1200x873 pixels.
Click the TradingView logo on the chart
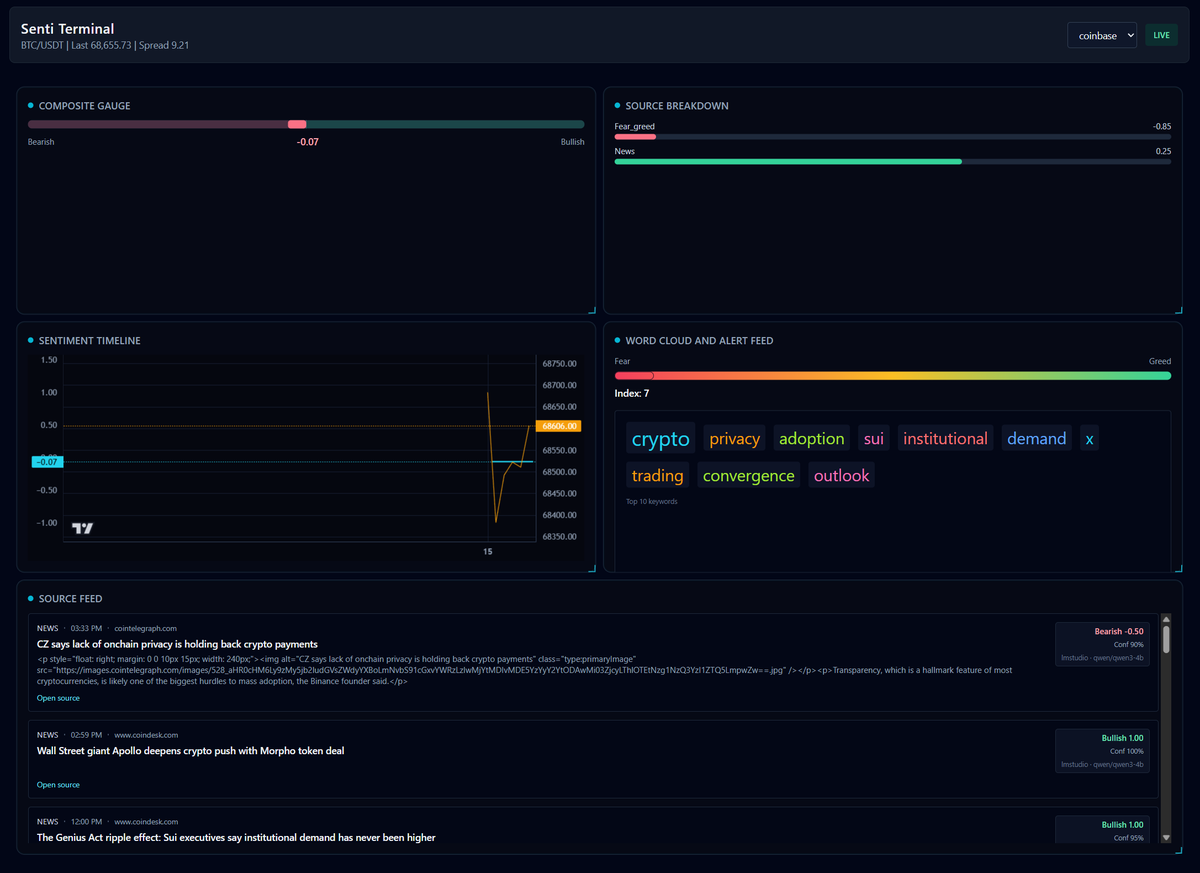pyautogui.click(x=82, y=528)
